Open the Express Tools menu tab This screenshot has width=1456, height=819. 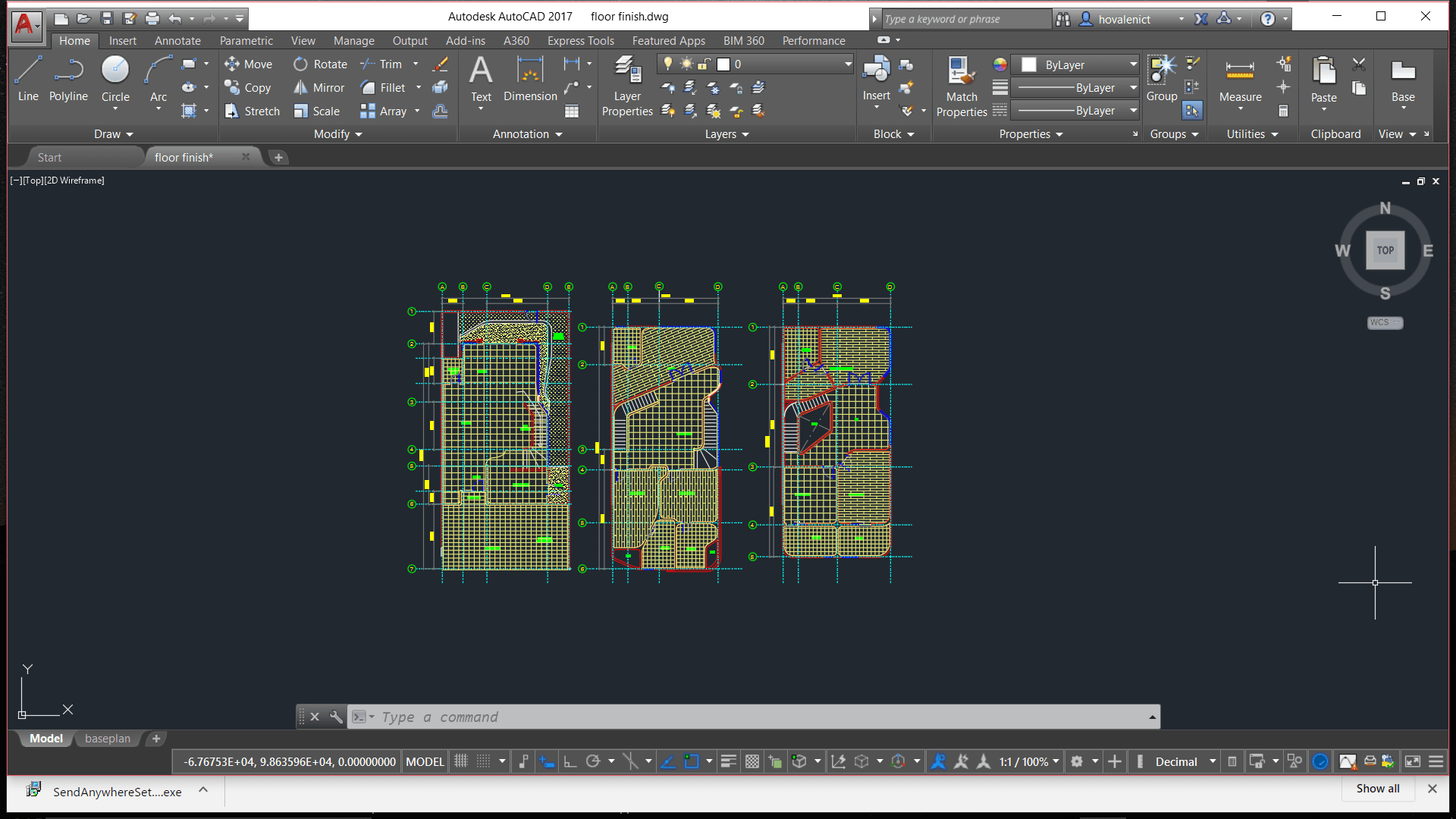point(580,40)
